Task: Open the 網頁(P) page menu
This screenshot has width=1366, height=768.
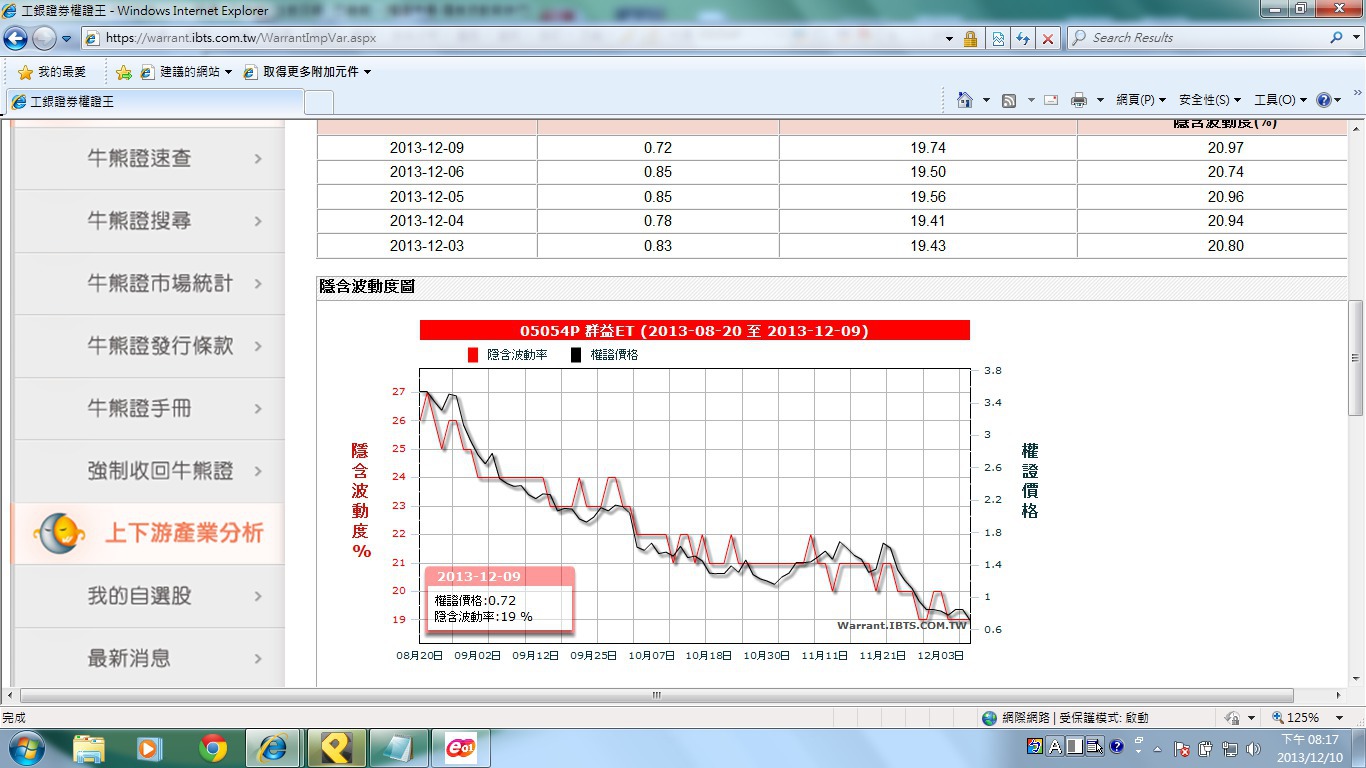Action: [1140, 100]
